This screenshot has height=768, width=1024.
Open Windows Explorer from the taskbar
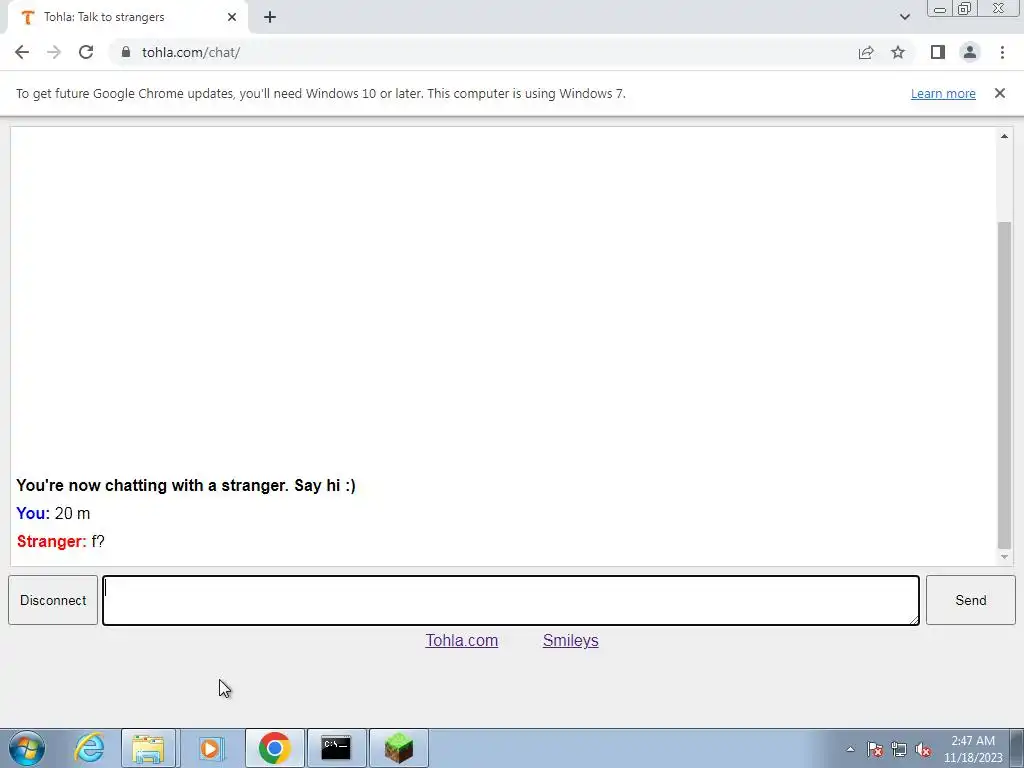point(148,748)
